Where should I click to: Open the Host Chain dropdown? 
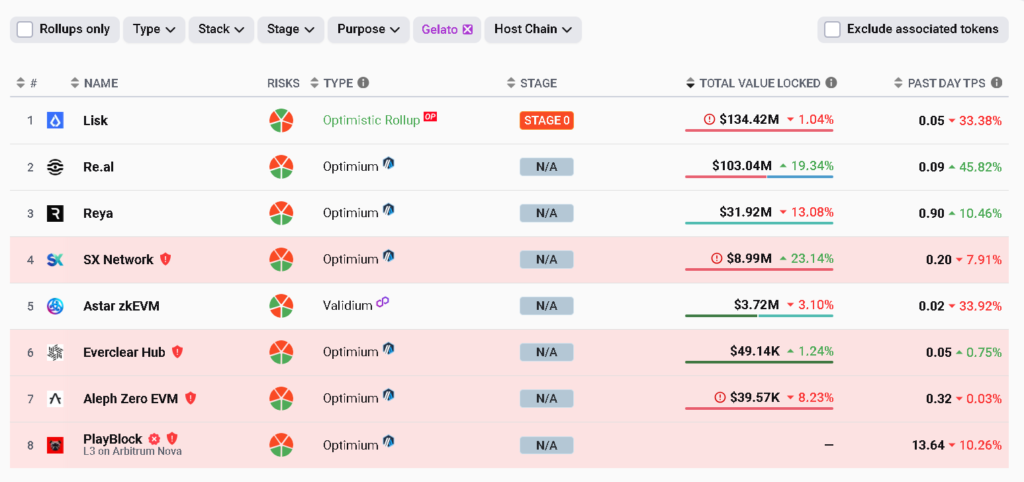(x=532, y=30)
